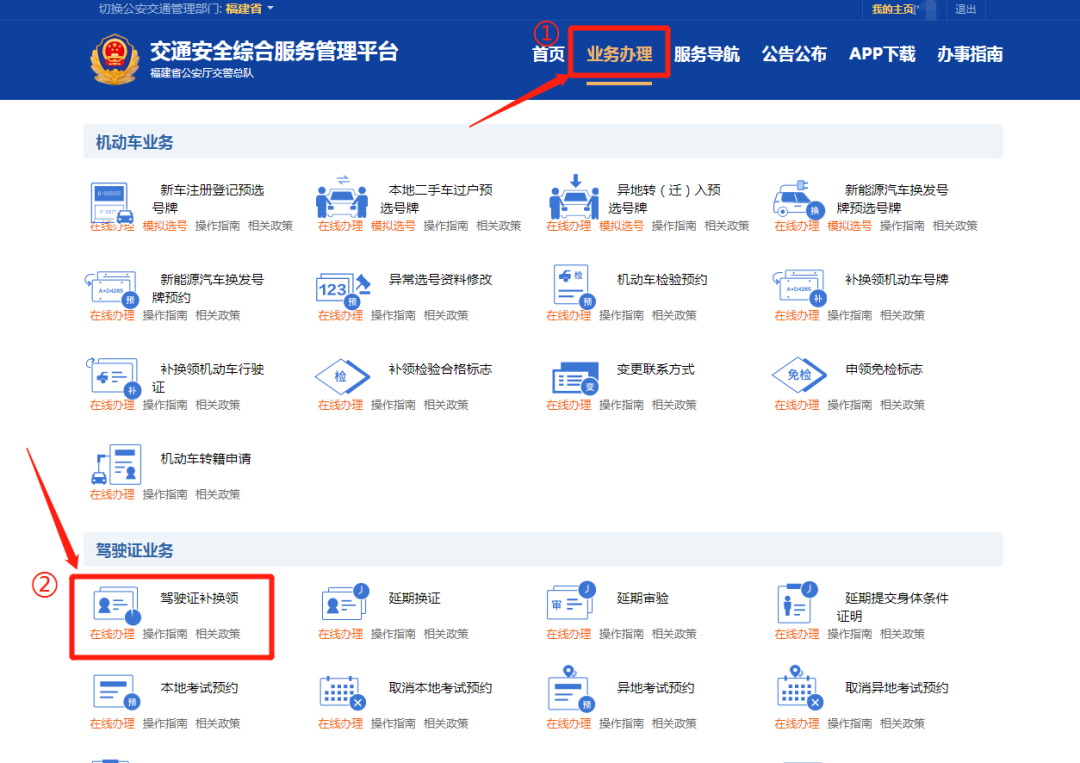Viewport: 1080px width, 763px height.
Task: Switch to the 业务办理 tab
Action: (619, 54)
